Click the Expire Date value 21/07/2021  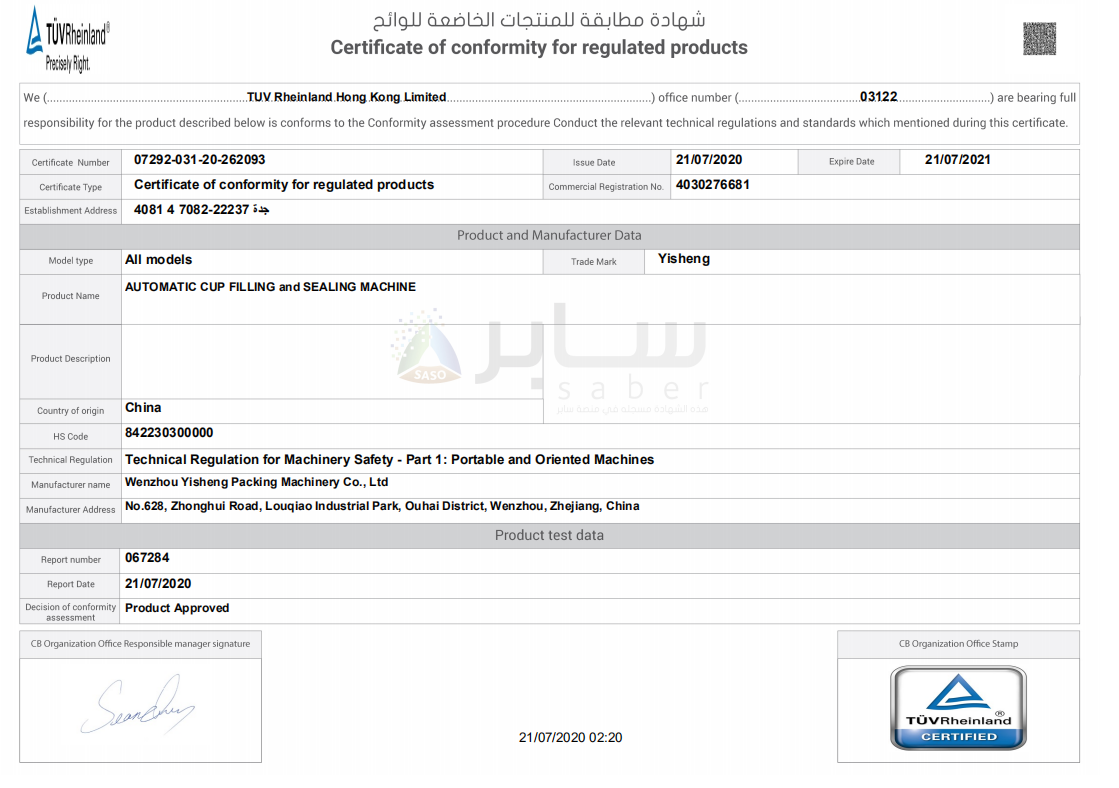[x=958, y=160]
